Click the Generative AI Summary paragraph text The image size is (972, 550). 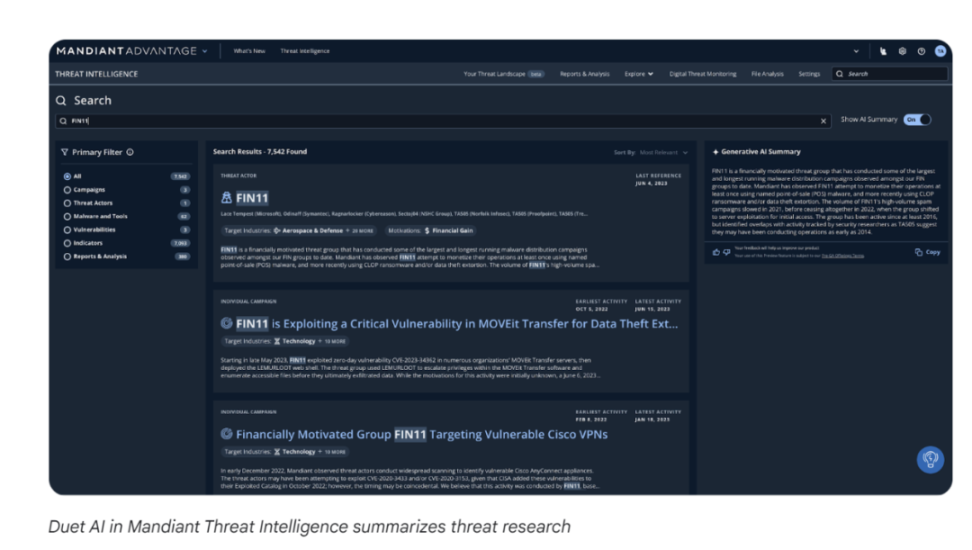click(826, 202)
